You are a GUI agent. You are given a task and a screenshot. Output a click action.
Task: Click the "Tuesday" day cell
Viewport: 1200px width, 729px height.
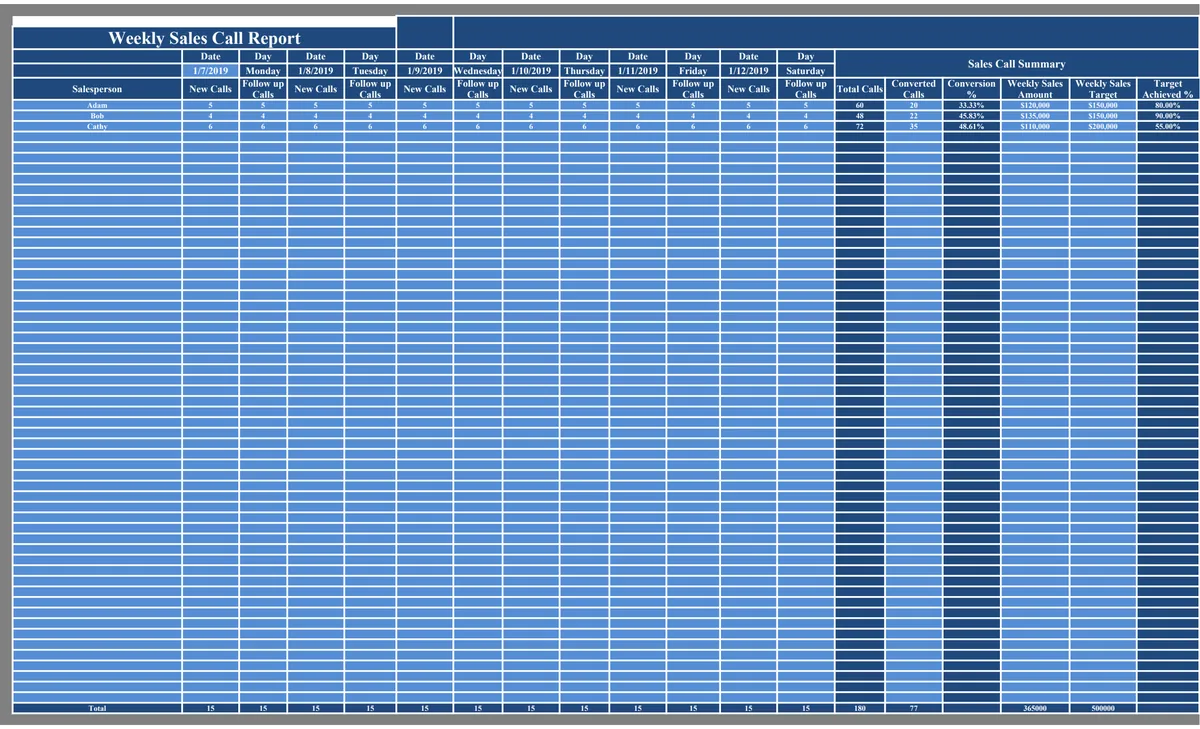coord(370,71)
